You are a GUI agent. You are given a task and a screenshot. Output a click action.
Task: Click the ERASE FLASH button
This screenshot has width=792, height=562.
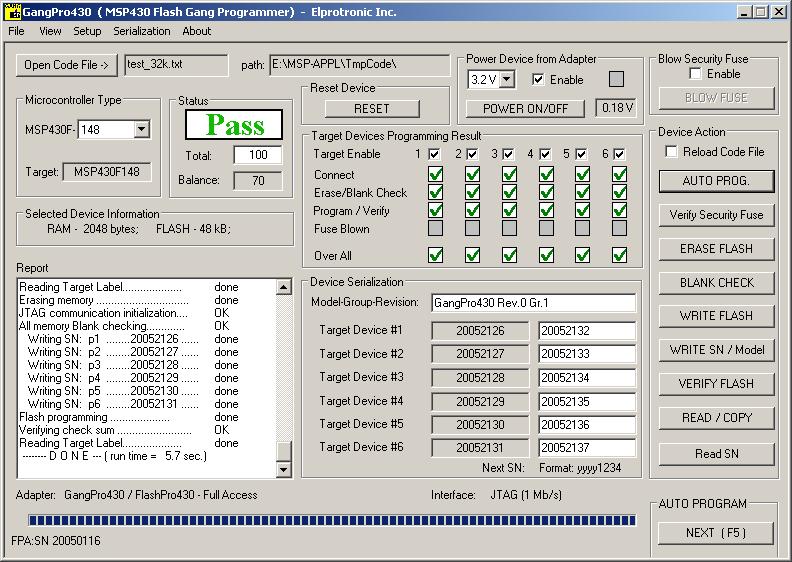click(x=716, y=249)
